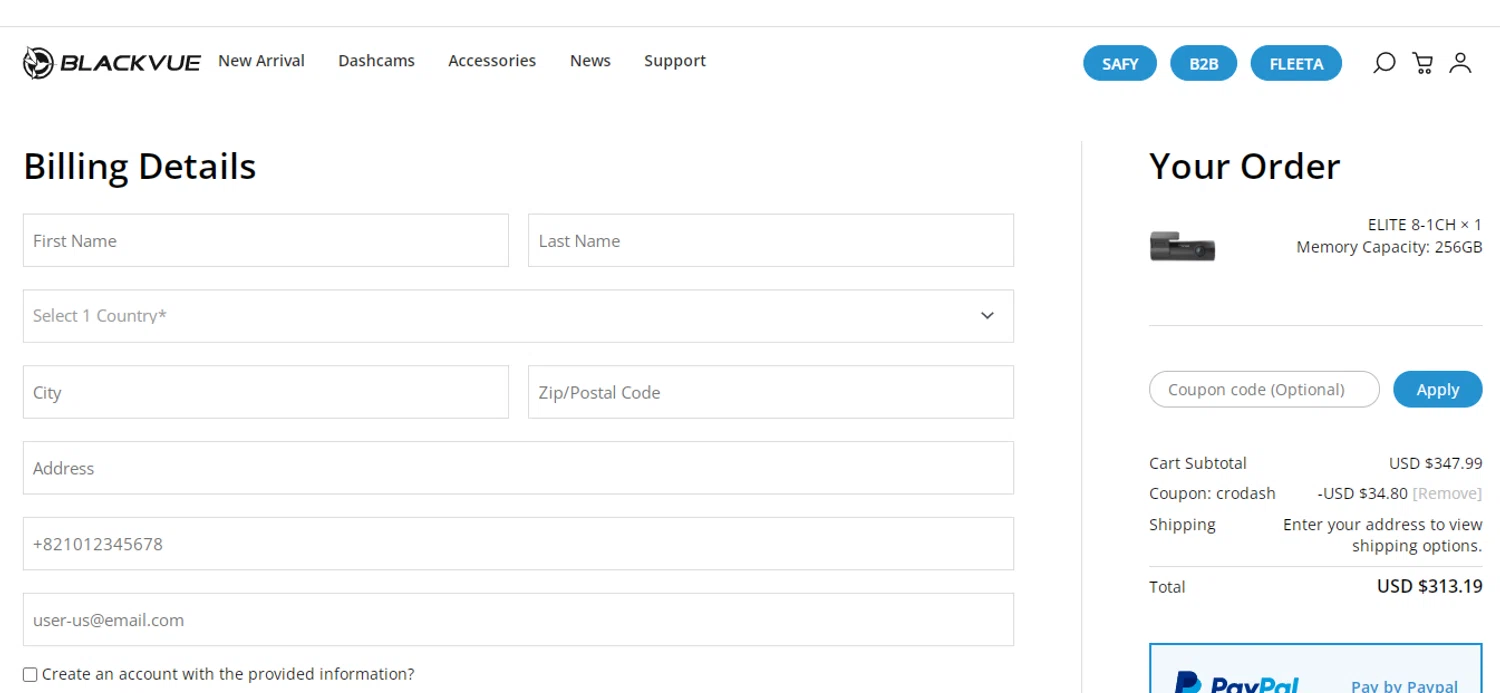
Task: Remove the crodash coupon
Action: pos(1447,493)
